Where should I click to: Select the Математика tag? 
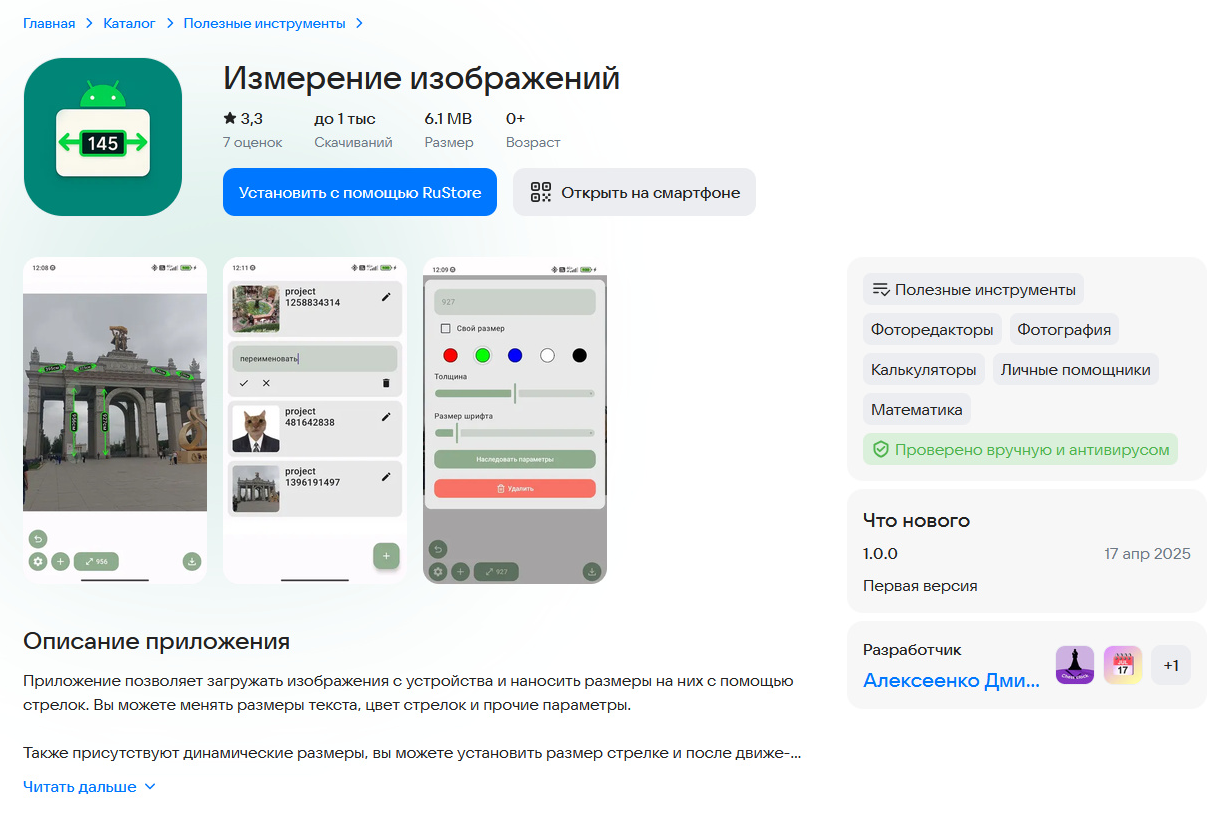coord(917,409)
